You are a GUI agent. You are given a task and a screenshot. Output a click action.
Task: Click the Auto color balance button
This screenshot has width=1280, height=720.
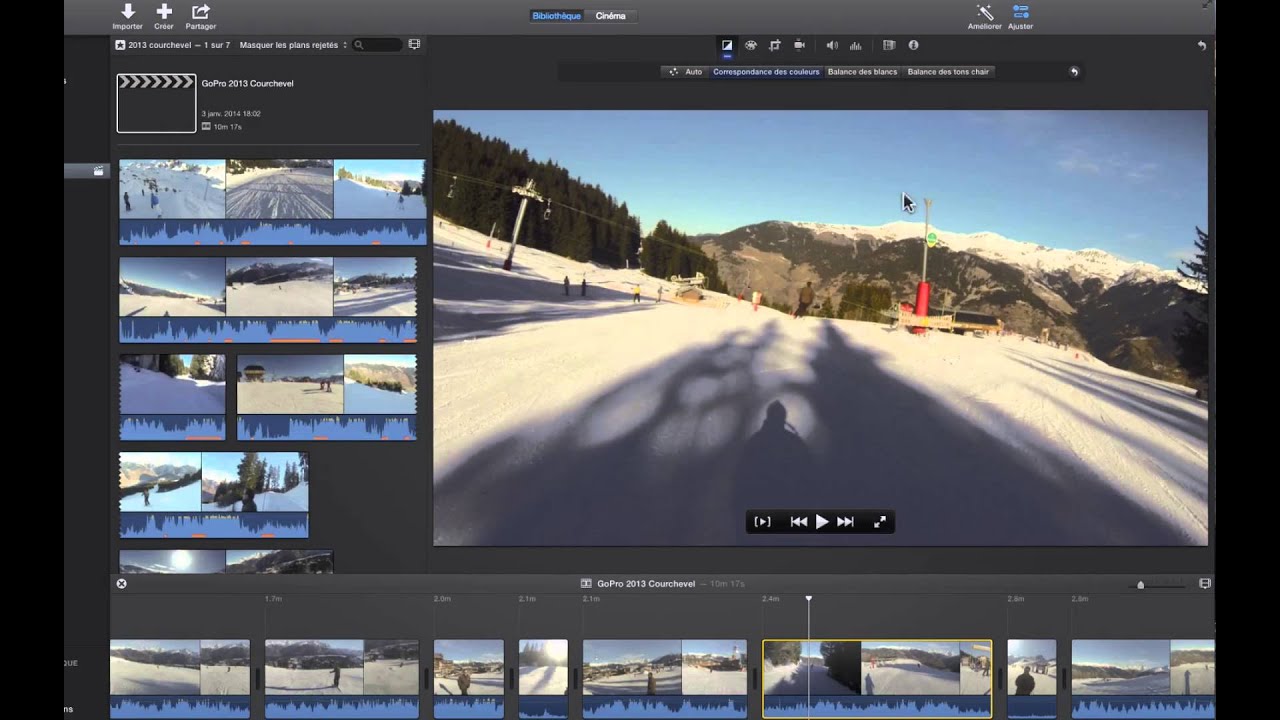686,72
